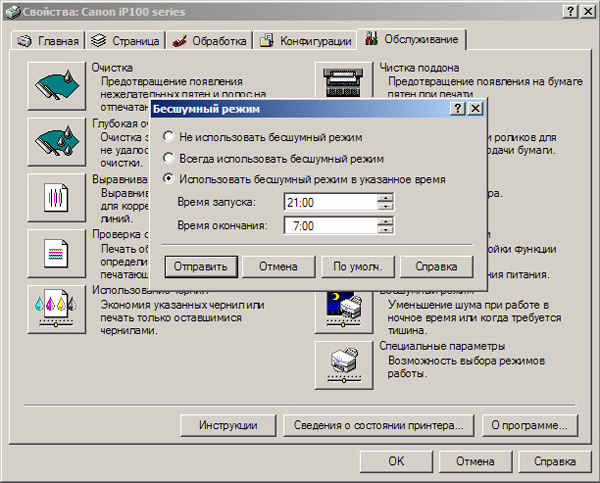Image resolution: width=600 pixels, height=483 pixels.
Task: Open the ink usage settings icon
Action: (x=57, y=309)
